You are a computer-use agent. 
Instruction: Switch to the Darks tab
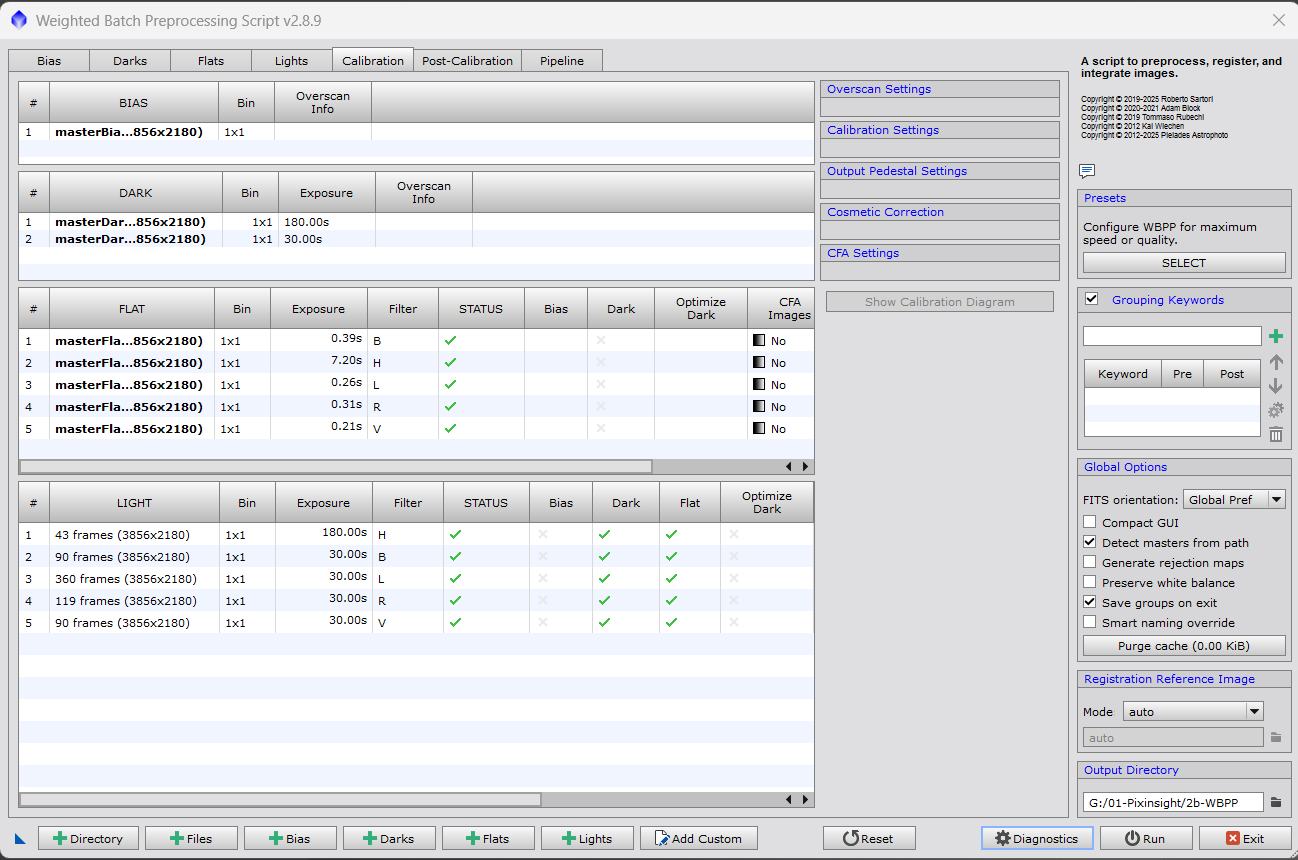[130, 61]
